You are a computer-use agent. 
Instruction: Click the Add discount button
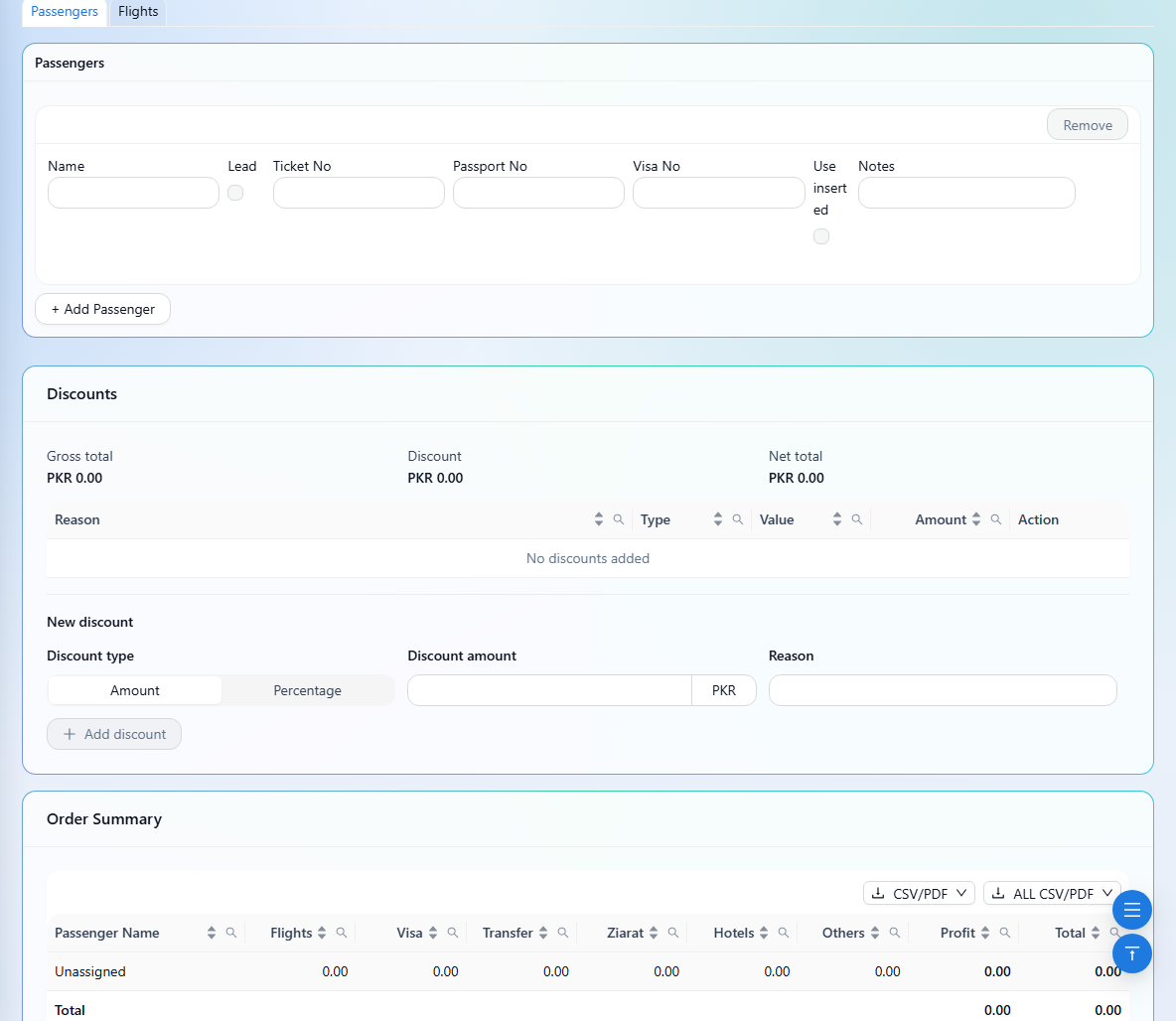[x=114, y=734]
